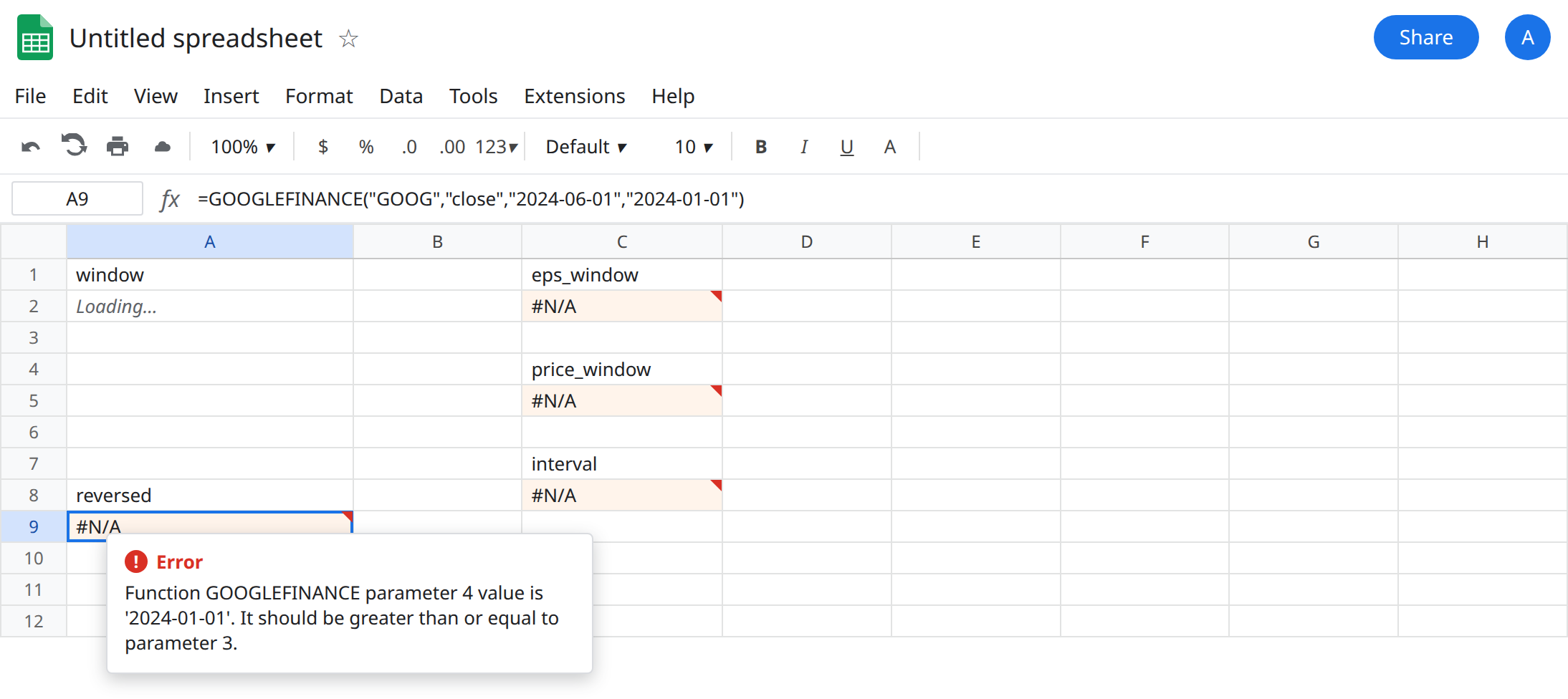Select row 7 header
Image resolution: width=1568 pixels, height=699 pixels.
tap(34, 464)
